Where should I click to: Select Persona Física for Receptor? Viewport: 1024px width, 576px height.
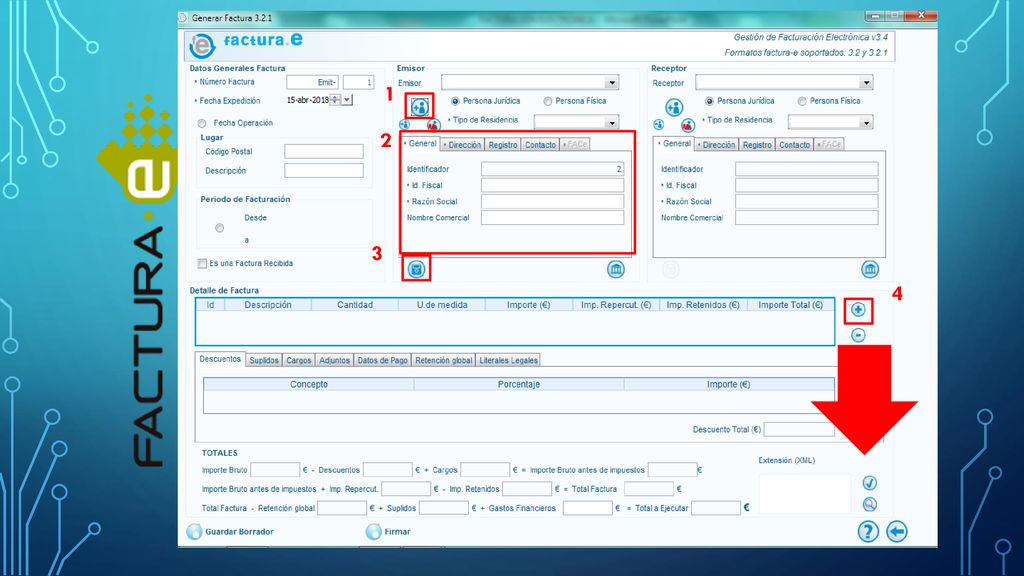point(802,101)
